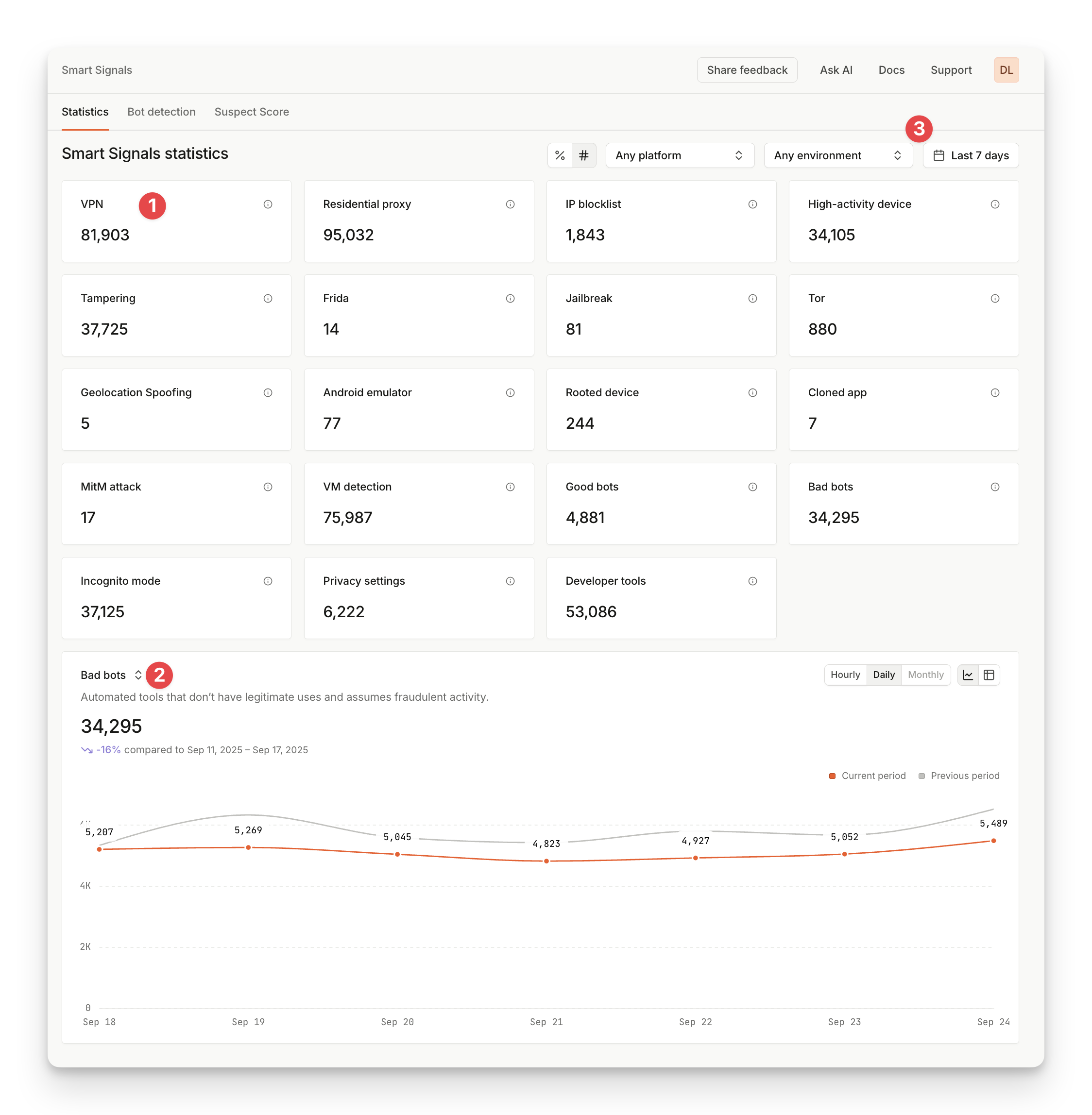Image resolution: width=1092 pixels, height=1115 pixels.
Task: Open the VPN info tooltip icon
Action: (268, 203)
